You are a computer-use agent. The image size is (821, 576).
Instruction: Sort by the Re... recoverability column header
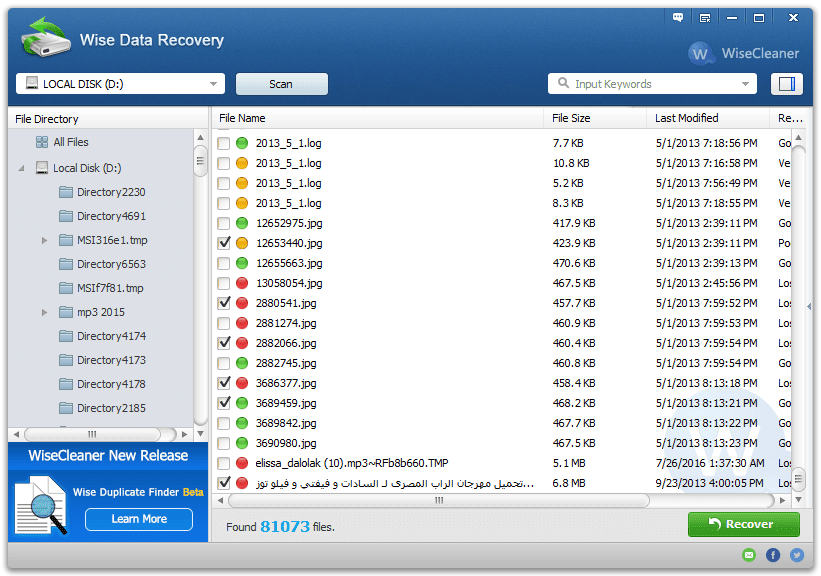791,118
